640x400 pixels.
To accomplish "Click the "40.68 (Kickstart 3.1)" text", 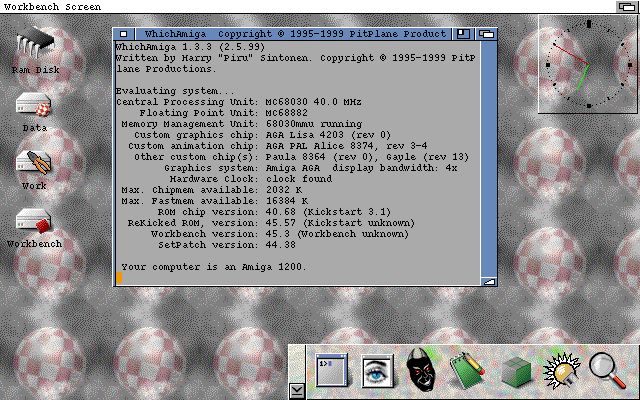I will [x=329, y=212].
